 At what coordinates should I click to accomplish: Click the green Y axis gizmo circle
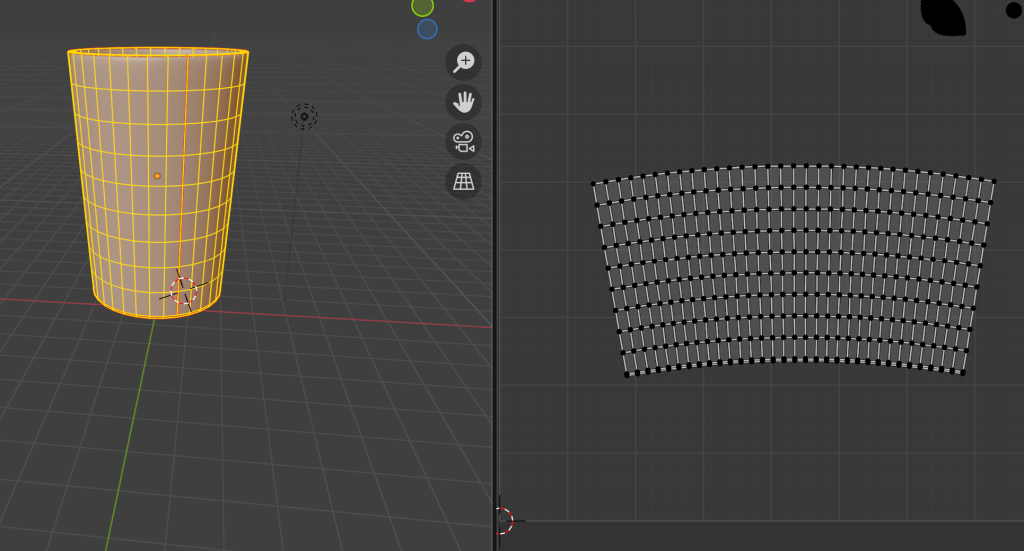(x=422, y=6)
